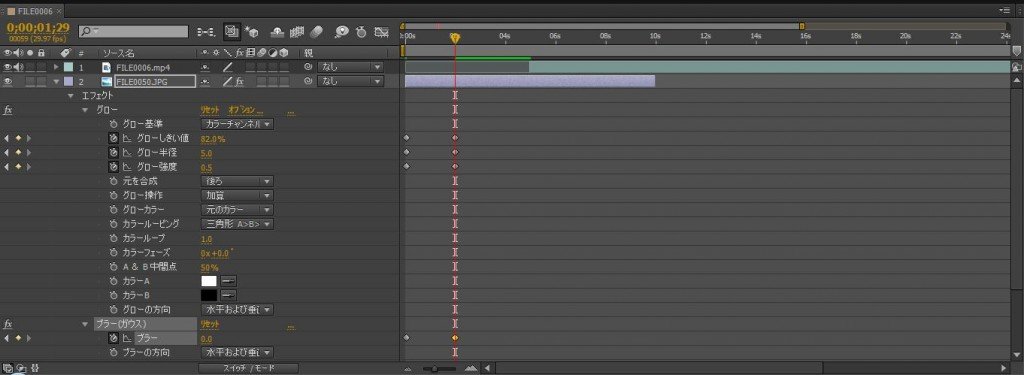Close the FILE0006 composition tab

click(59, 11)
